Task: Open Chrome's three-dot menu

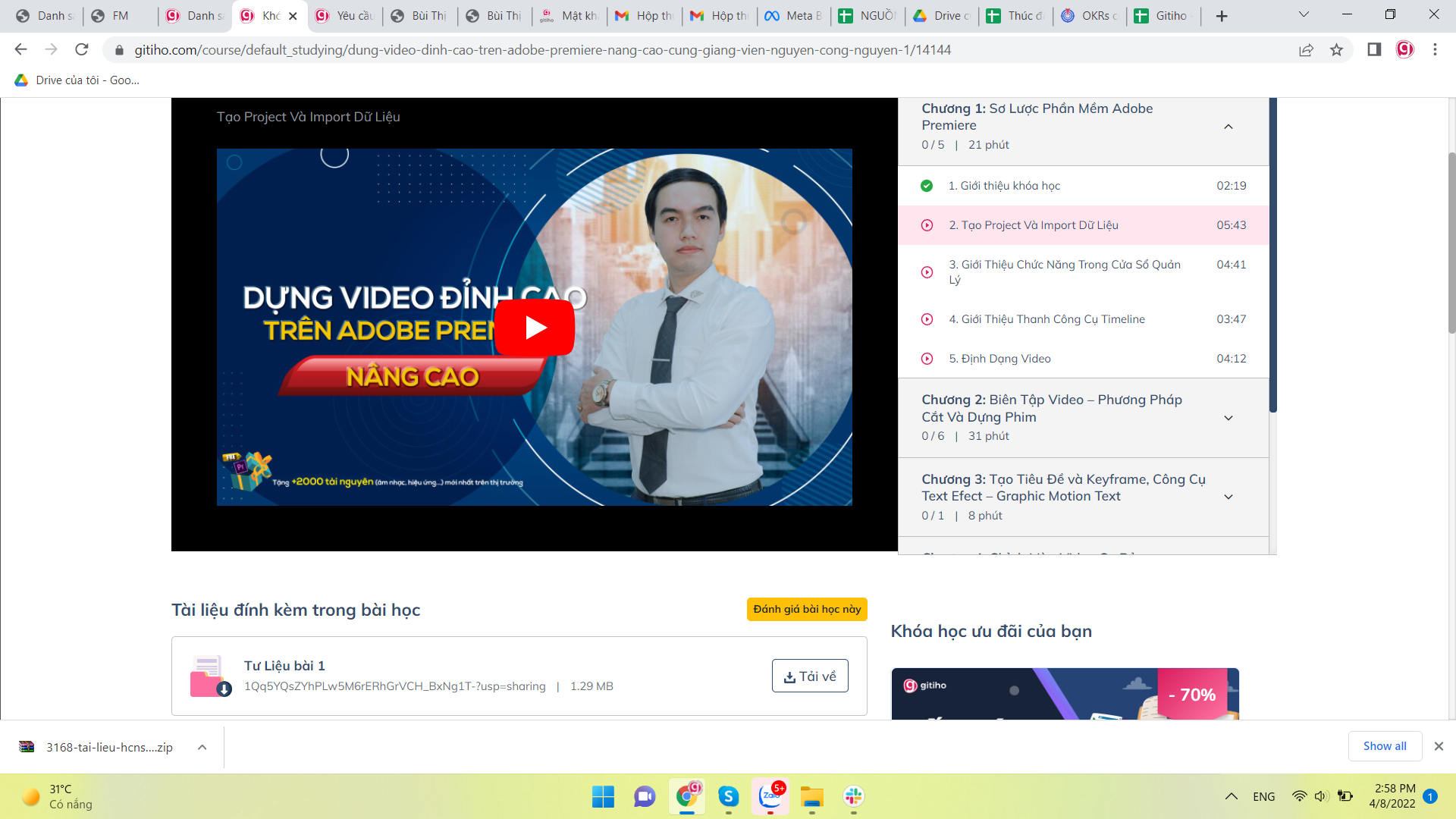Action: point(1435,49)
